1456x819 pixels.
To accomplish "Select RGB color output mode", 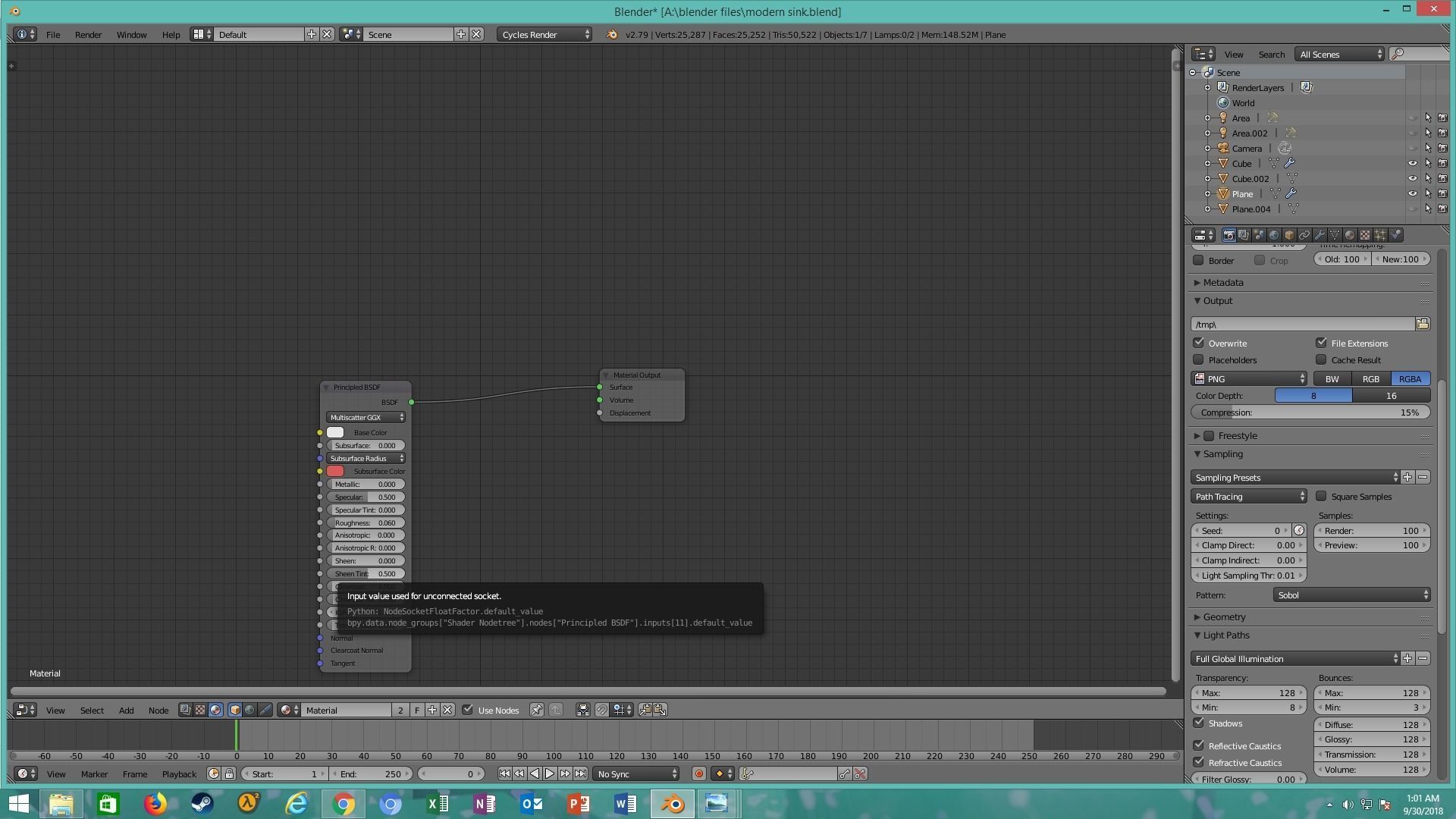I will (x=1370, y=379).
